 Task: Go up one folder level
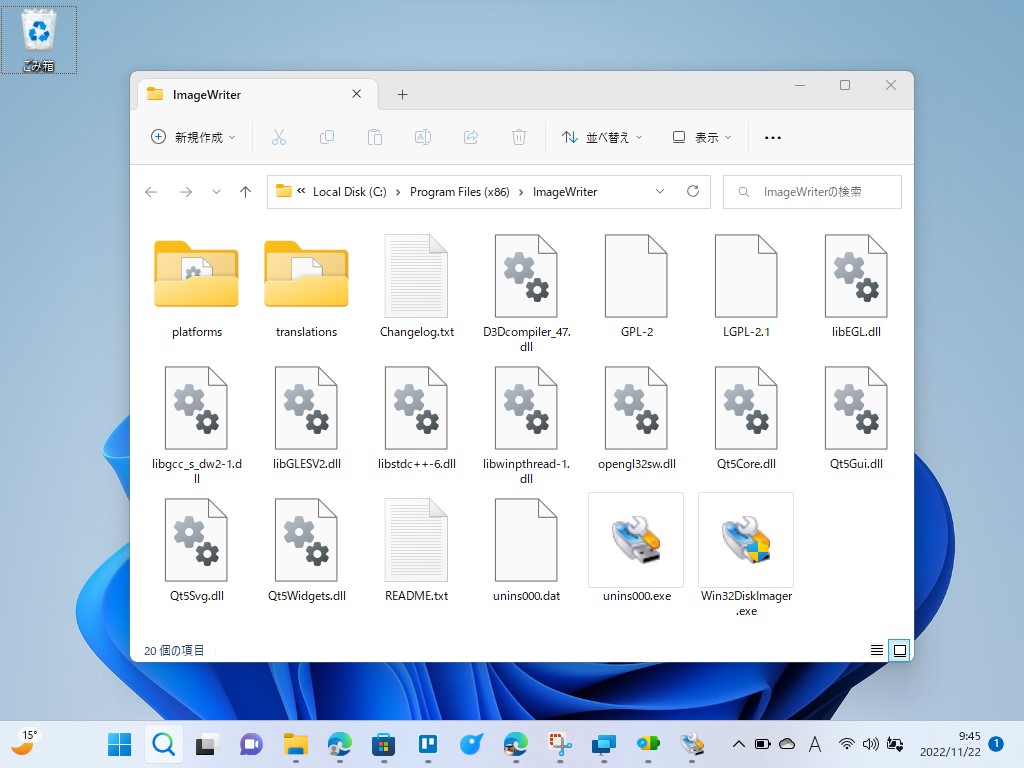245,191
